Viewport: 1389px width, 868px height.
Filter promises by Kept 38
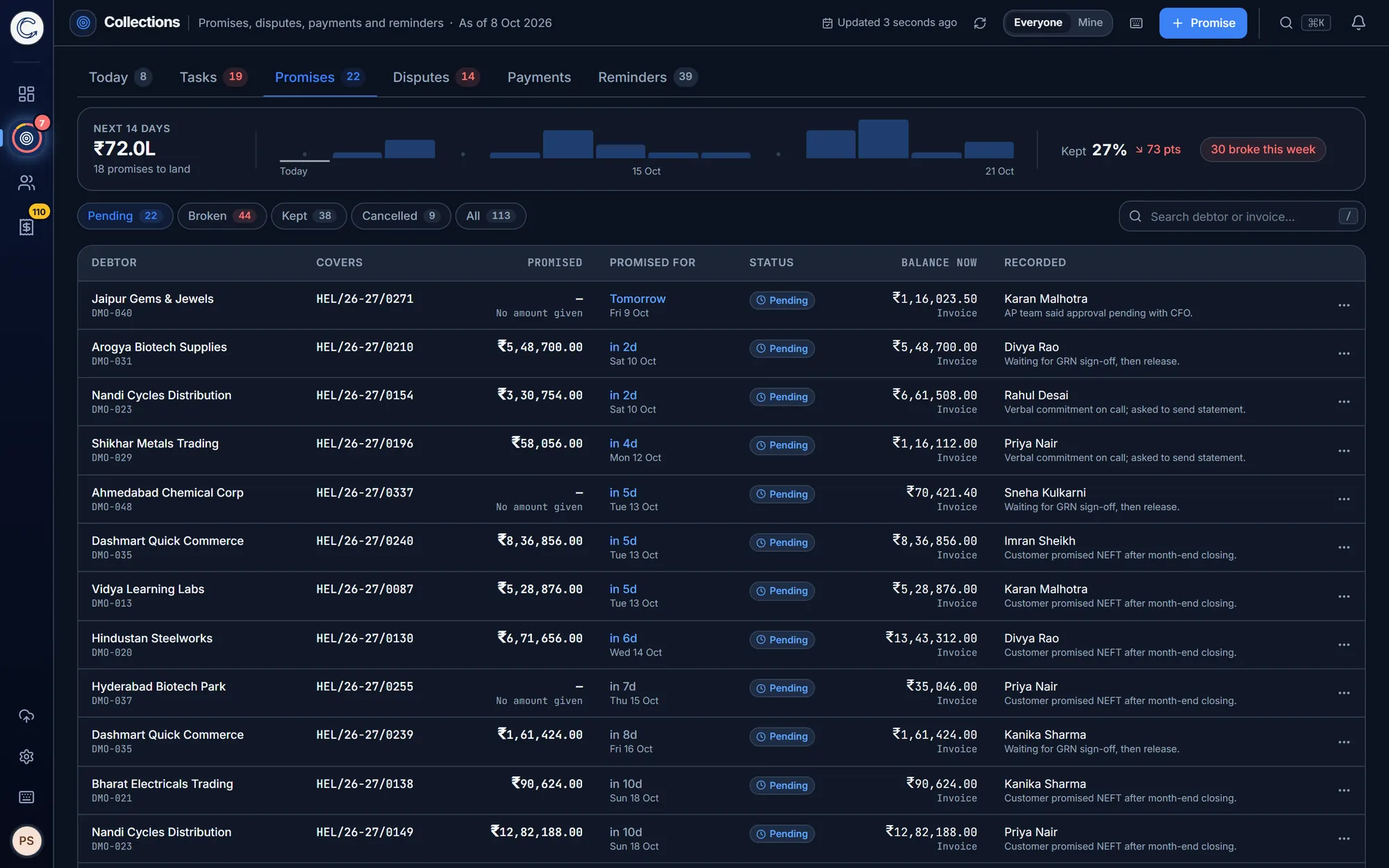(x=309, y=216)
